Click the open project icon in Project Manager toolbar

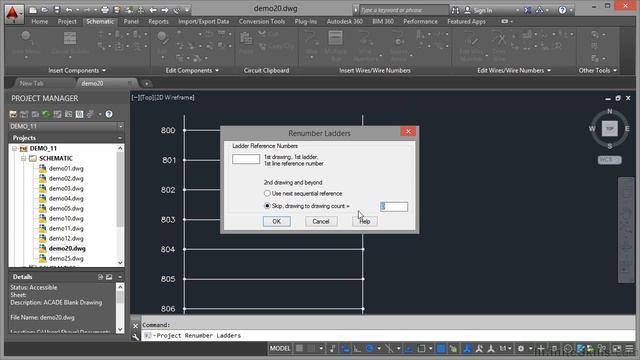[x=13, y=114]
